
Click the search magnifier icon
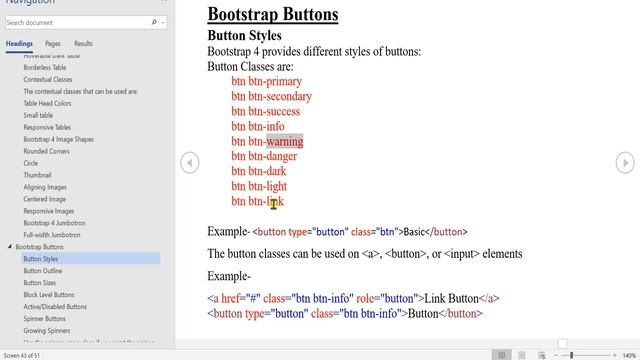(x=154, y=22)
